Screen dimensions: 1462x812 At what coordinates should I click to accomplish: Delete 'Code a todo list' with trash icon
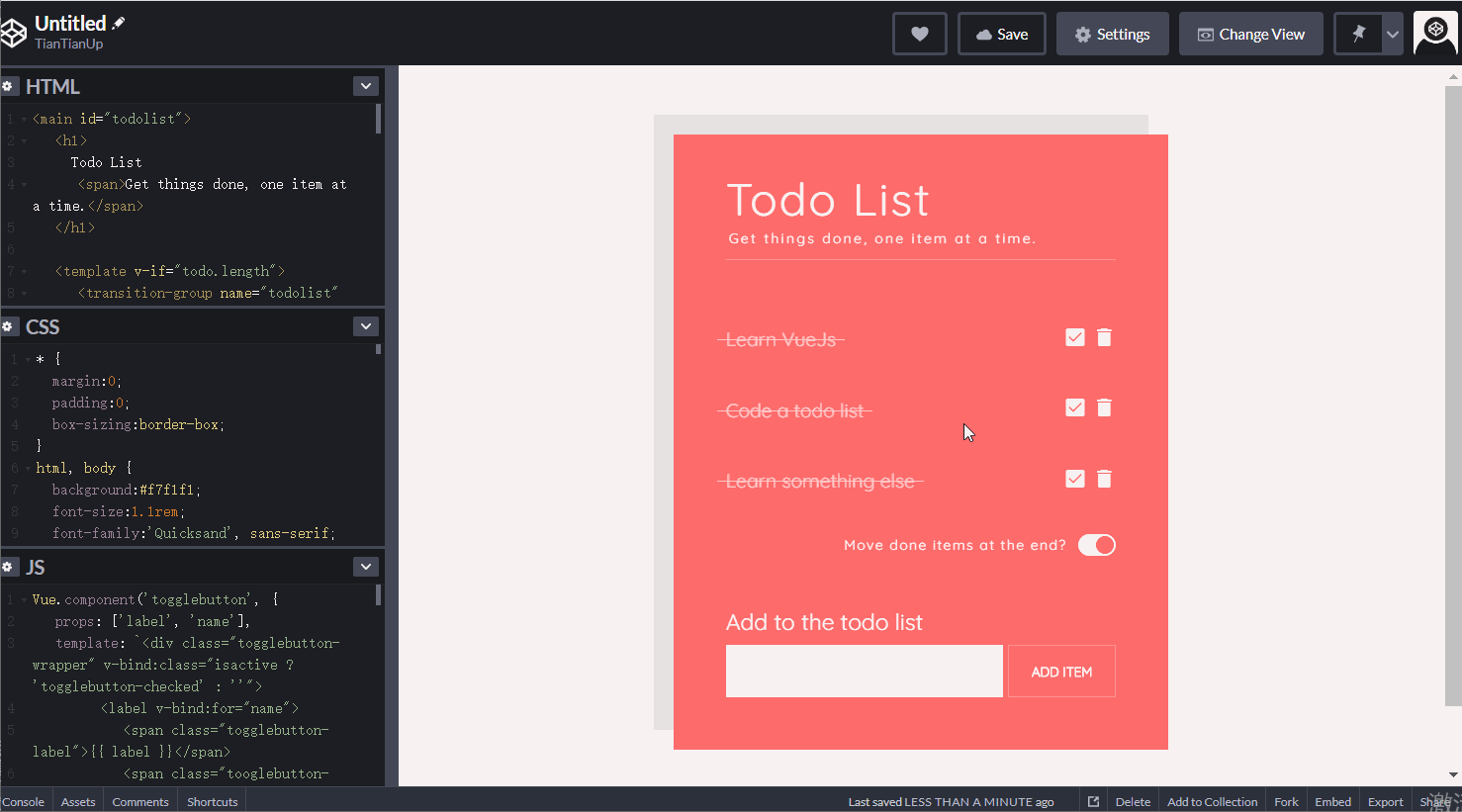coord(1104,407)
